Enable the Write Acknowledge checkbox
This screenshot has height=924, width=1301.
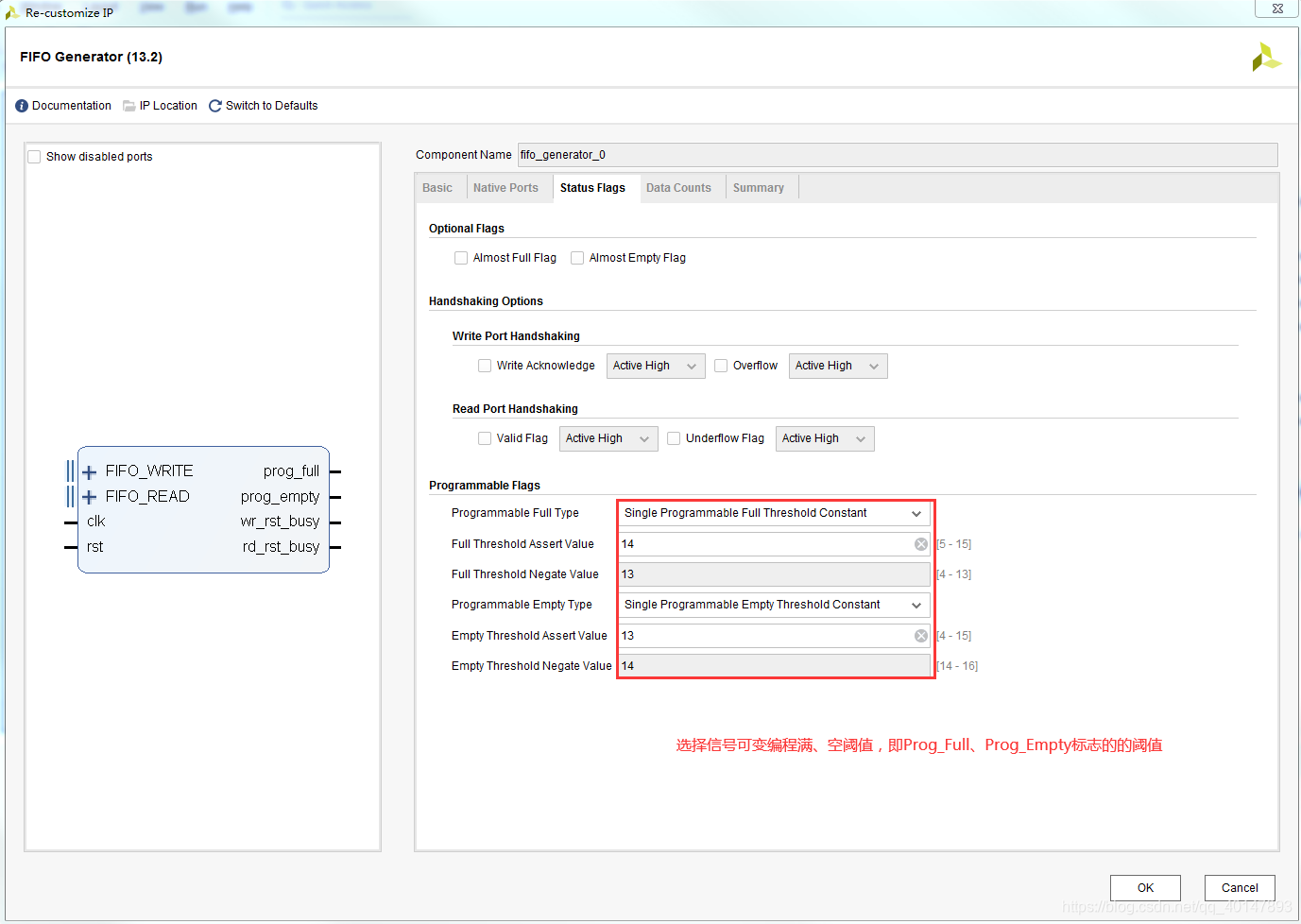485,366
